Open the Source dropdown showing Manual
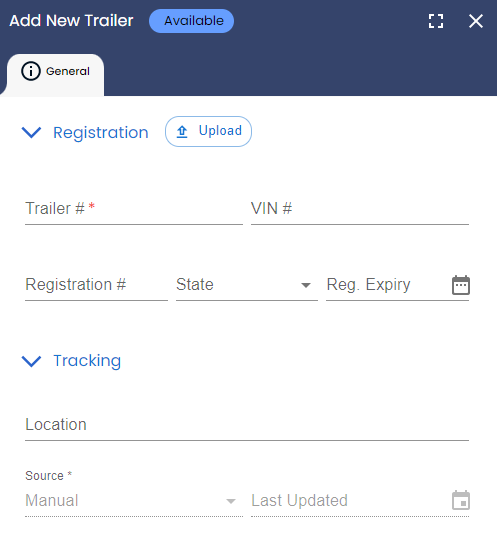 134,500
